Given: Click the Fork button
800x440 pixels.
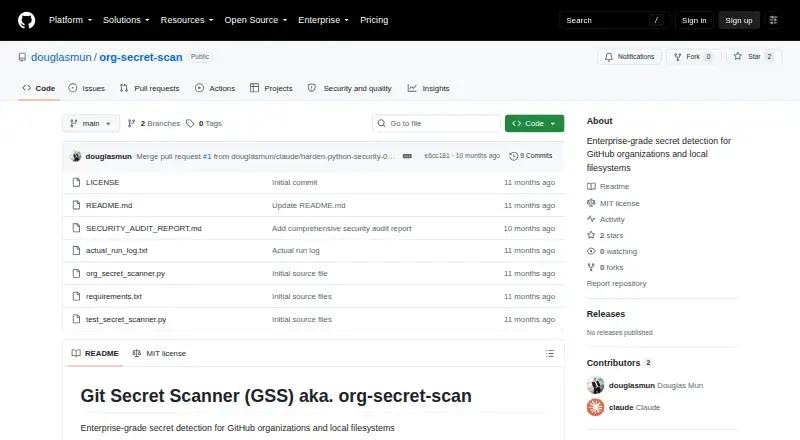Looking at the screenshot, I should [x=693, y=57].
